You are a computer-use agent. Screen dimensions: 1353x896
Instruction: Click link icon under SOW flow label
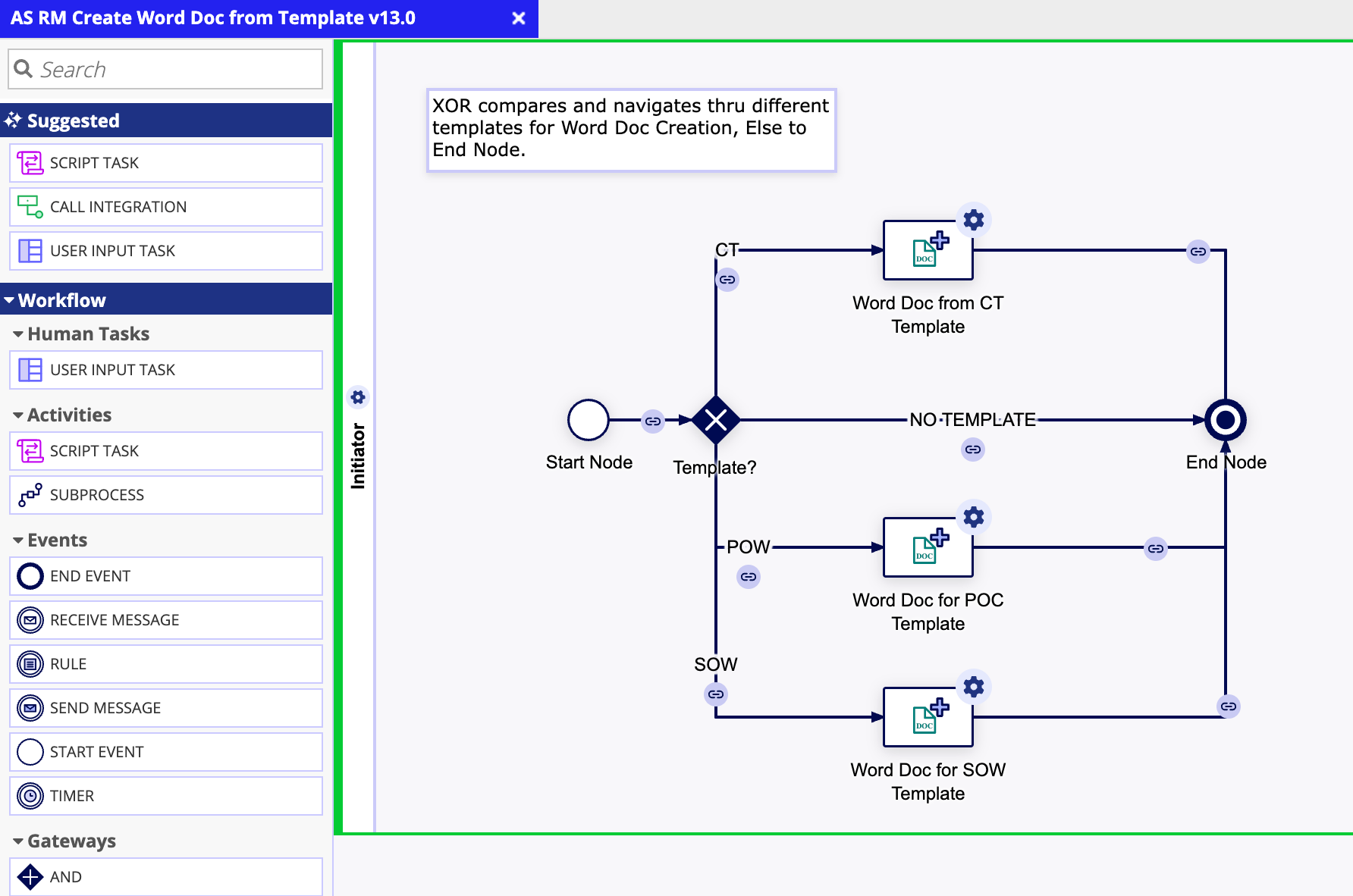point(716,694)
